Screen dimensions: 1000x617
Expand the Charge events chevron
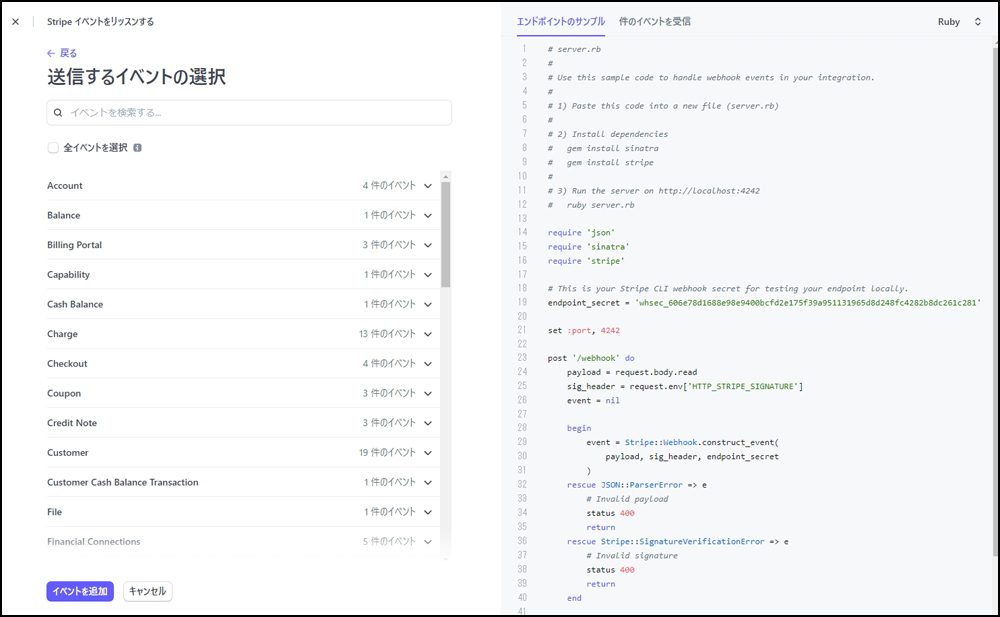point(428,334)
